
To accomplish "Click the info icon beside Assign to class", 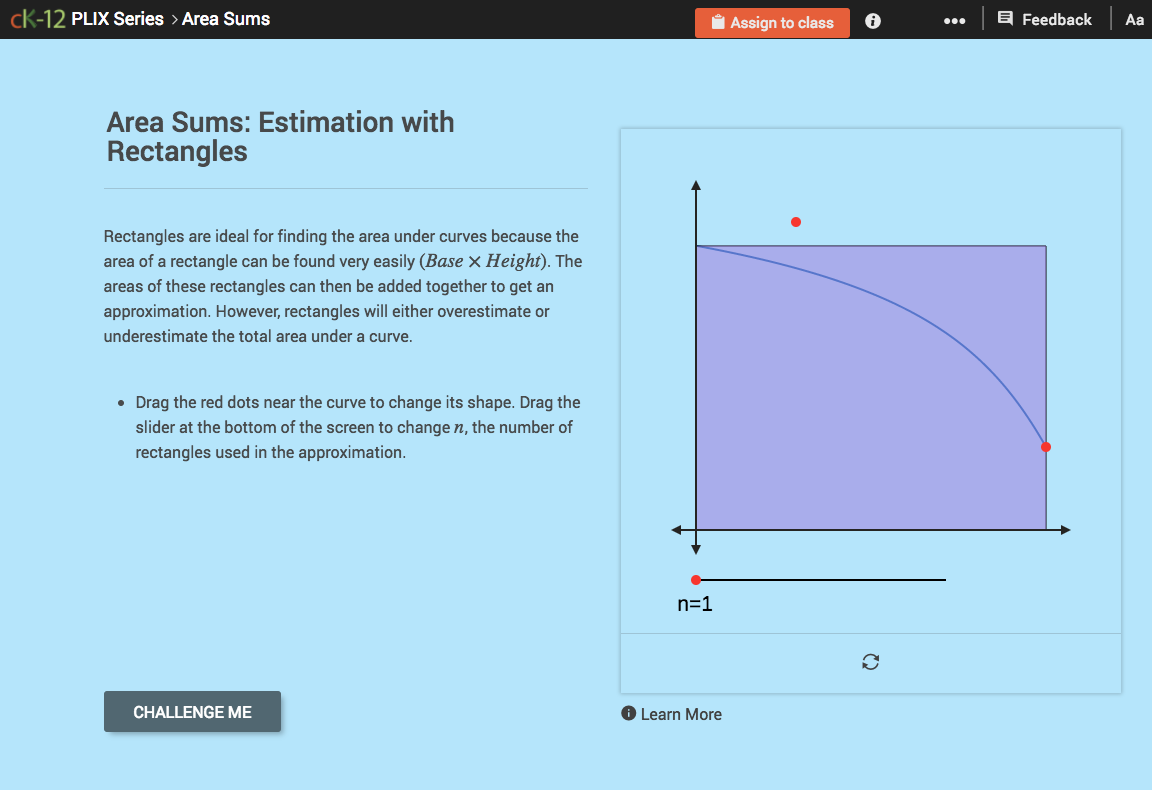I will (x=872, y=20).
